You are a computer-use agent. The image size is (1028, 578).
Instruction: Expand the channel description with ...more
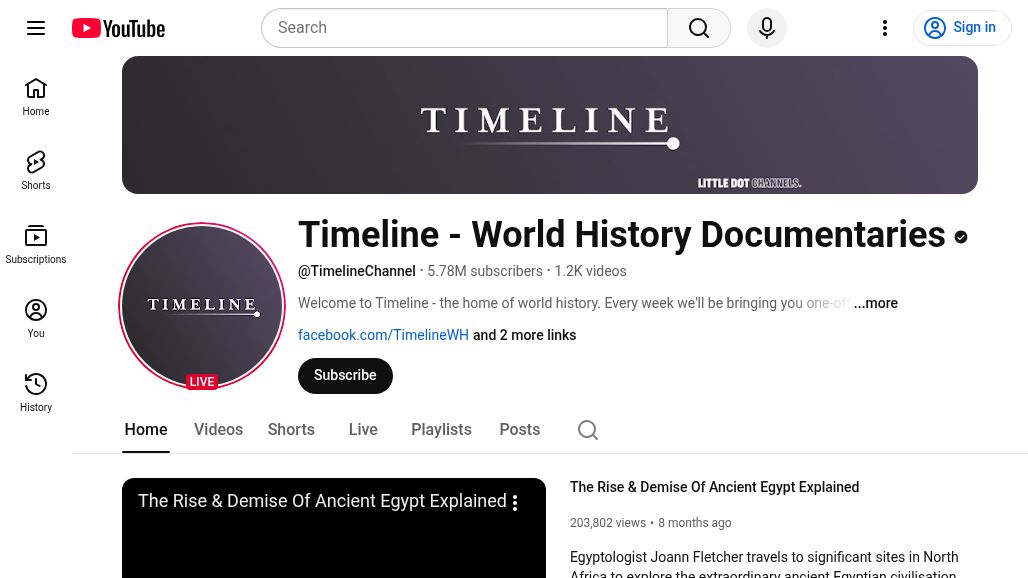point(875,303)
